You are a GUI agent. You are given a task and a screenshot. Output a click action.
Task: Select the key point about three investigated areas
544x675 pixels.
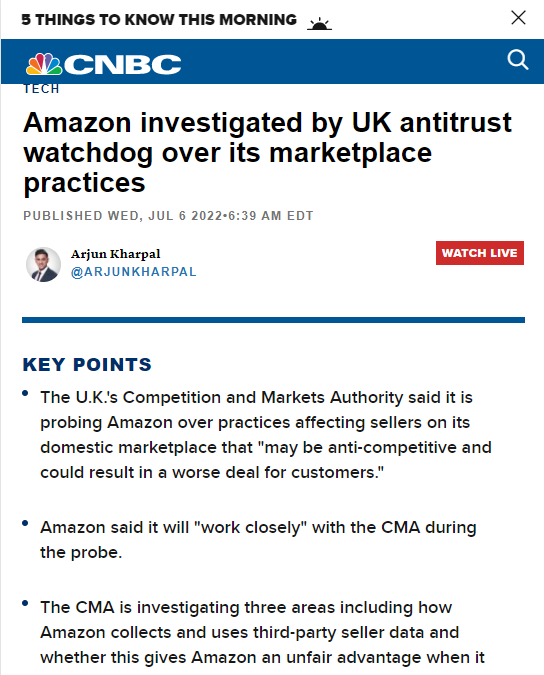click(263, 632)
